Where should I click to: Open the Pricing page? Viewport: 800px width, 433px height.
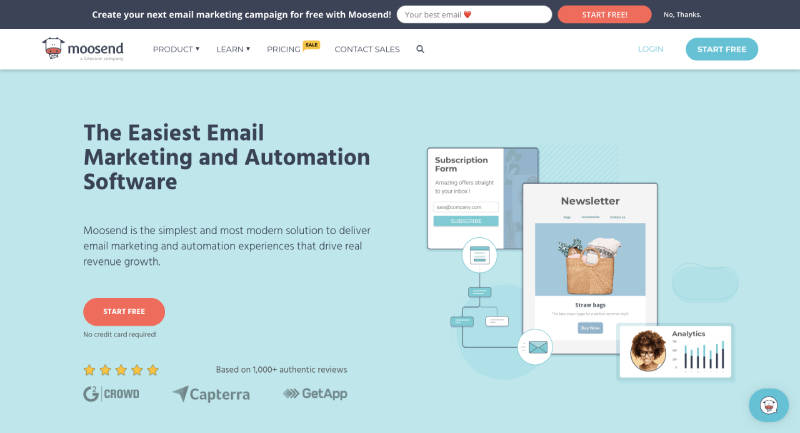(x=283, y=49)
